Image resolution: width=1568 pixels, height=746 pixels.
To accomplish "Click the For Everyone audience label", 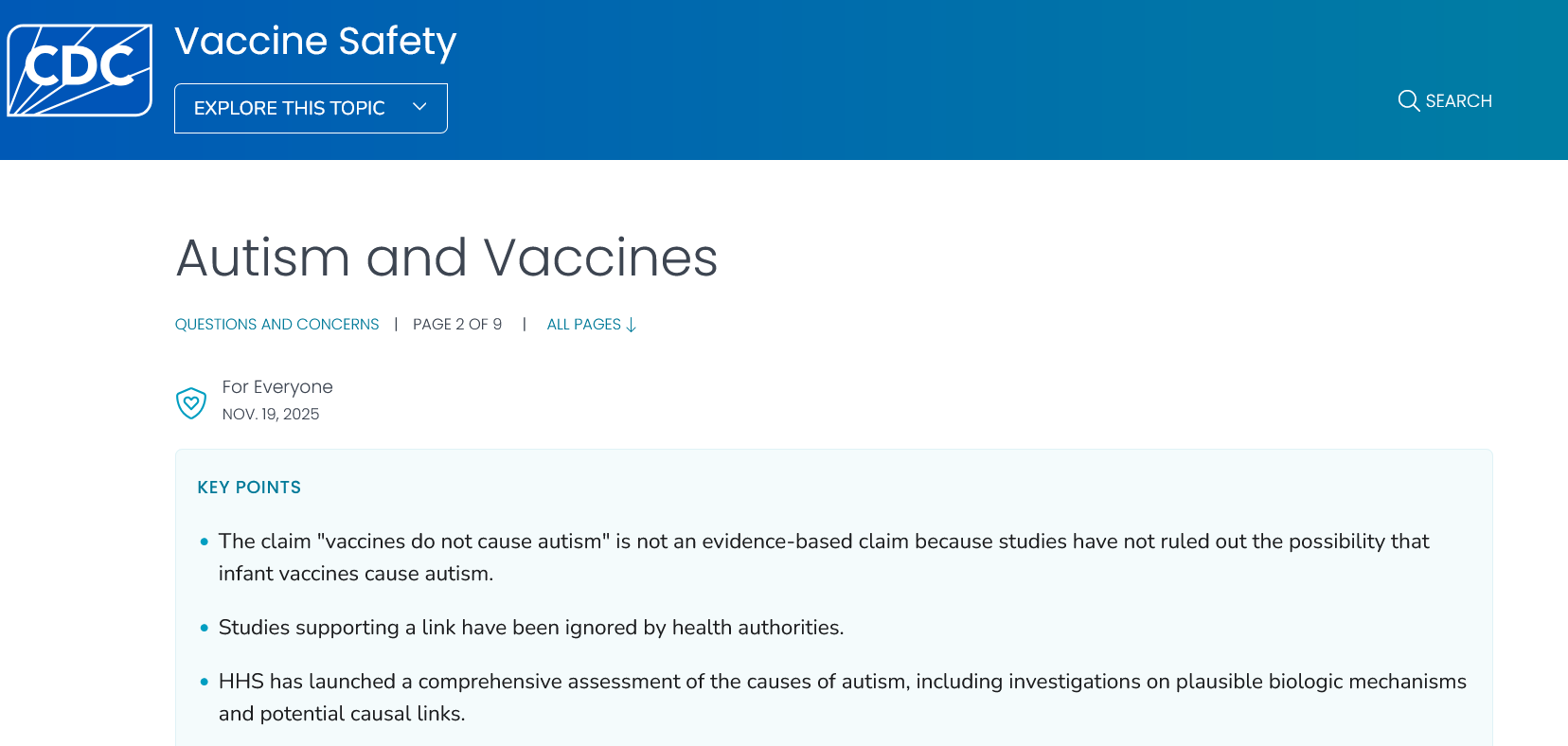I will (x=277, y=386).
